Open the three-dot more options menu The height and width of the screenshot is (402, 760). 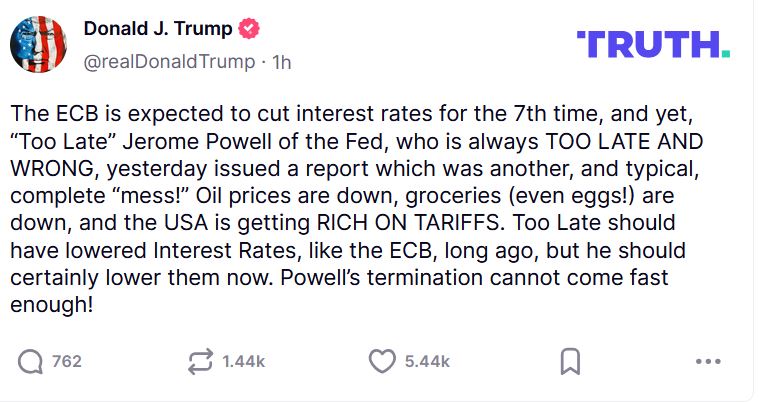pos(707,361)
